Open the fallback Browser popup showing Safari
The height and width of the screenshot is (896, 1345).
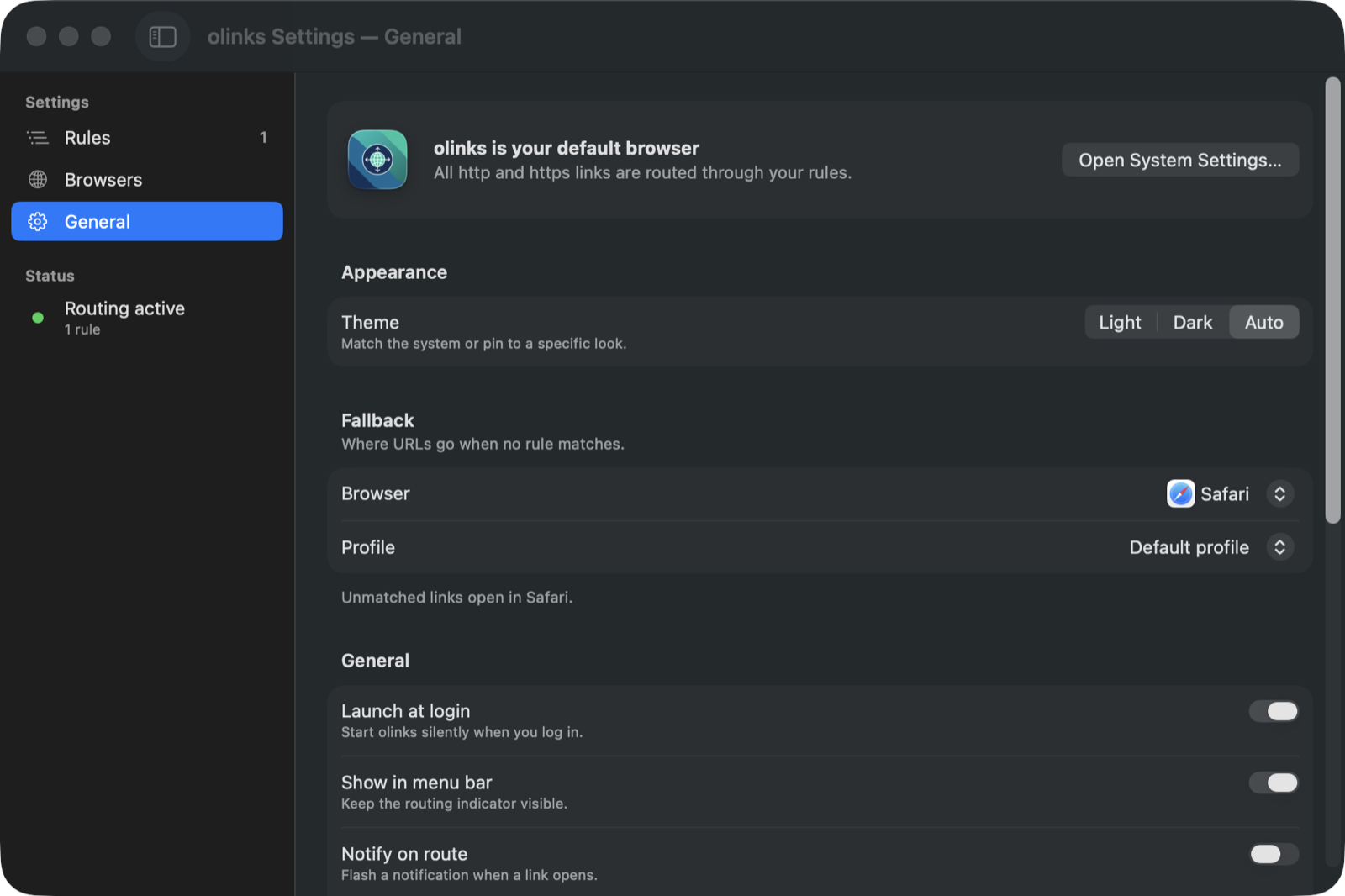point(1230,493)
